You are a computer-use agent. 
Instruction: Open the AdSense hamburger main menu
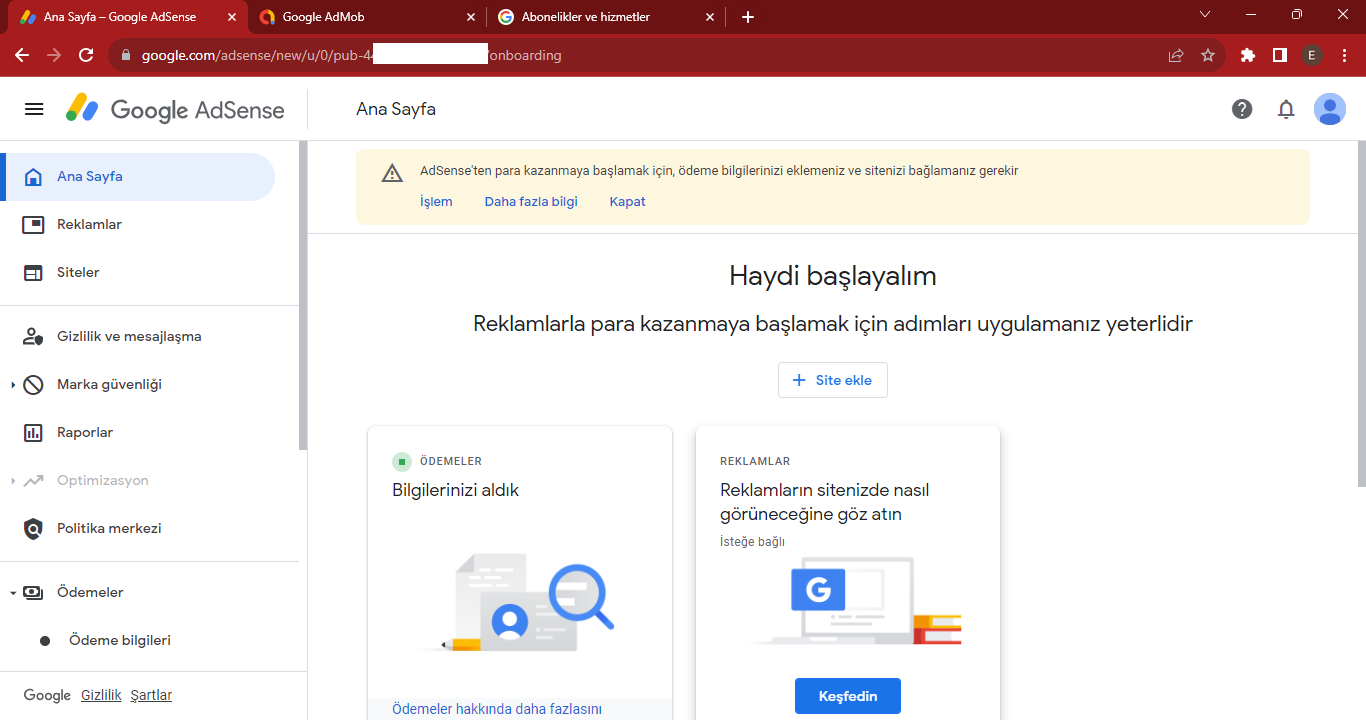34,109
